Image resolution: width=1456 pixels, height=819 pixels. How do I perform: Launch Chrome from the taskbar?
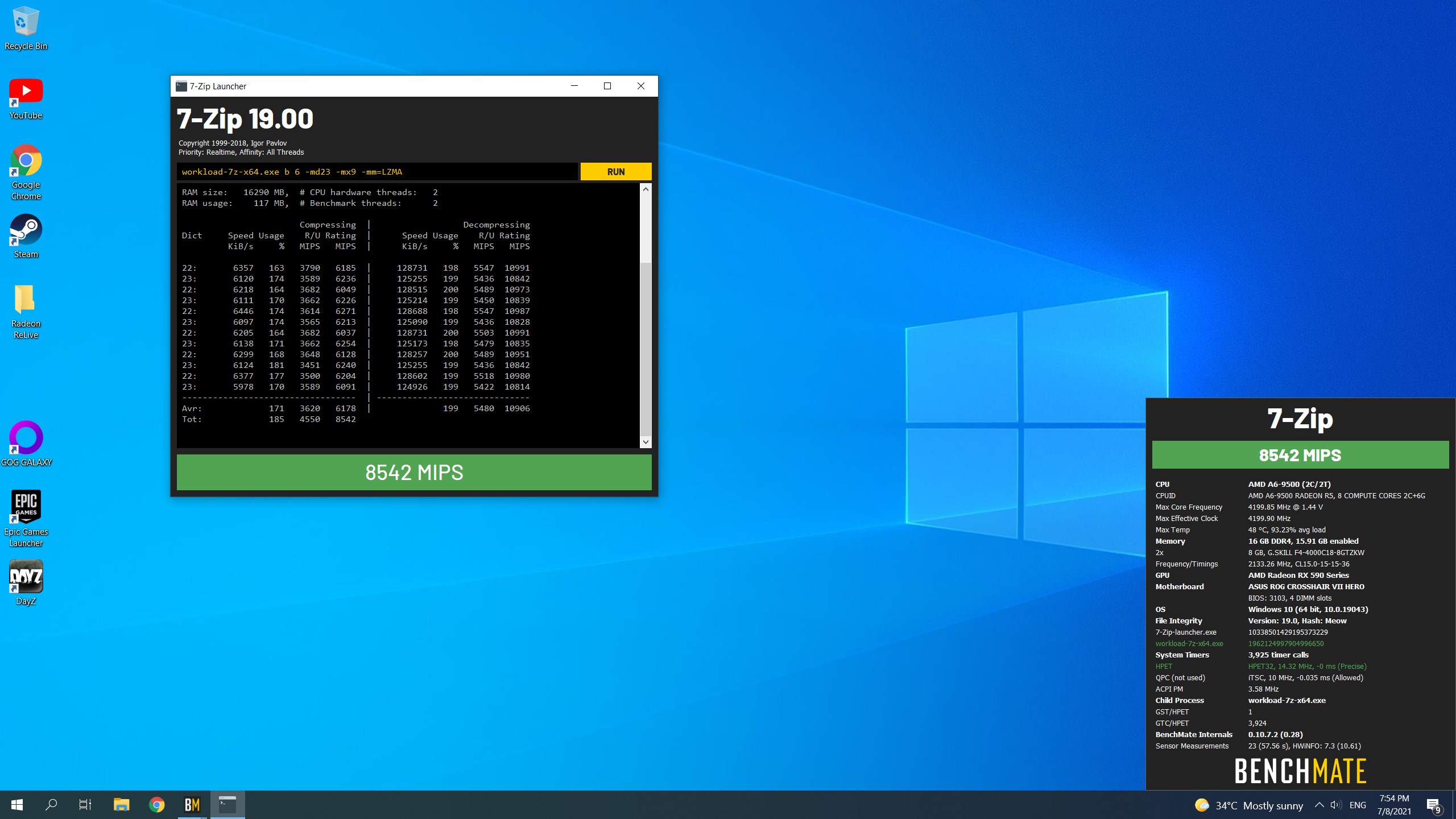point(157,805)
